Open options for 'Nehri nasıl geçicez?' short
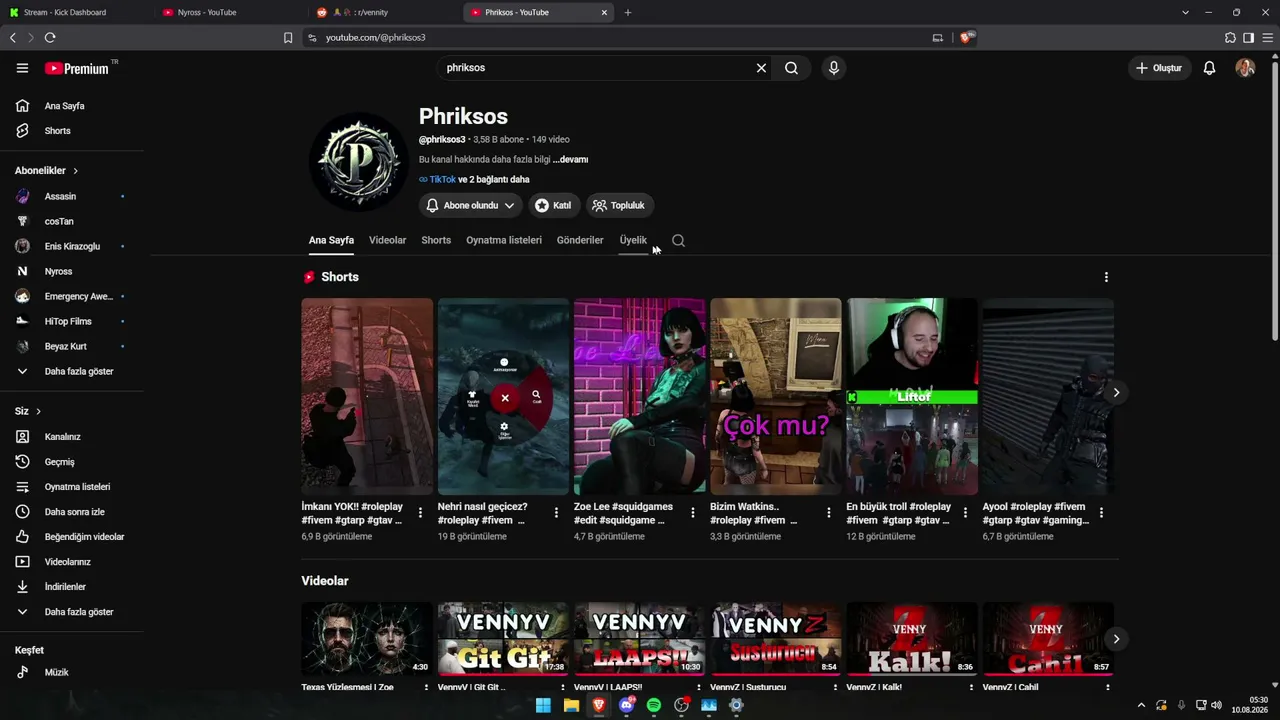Screen dimensions: 1280x720 [x=556, y=513]
